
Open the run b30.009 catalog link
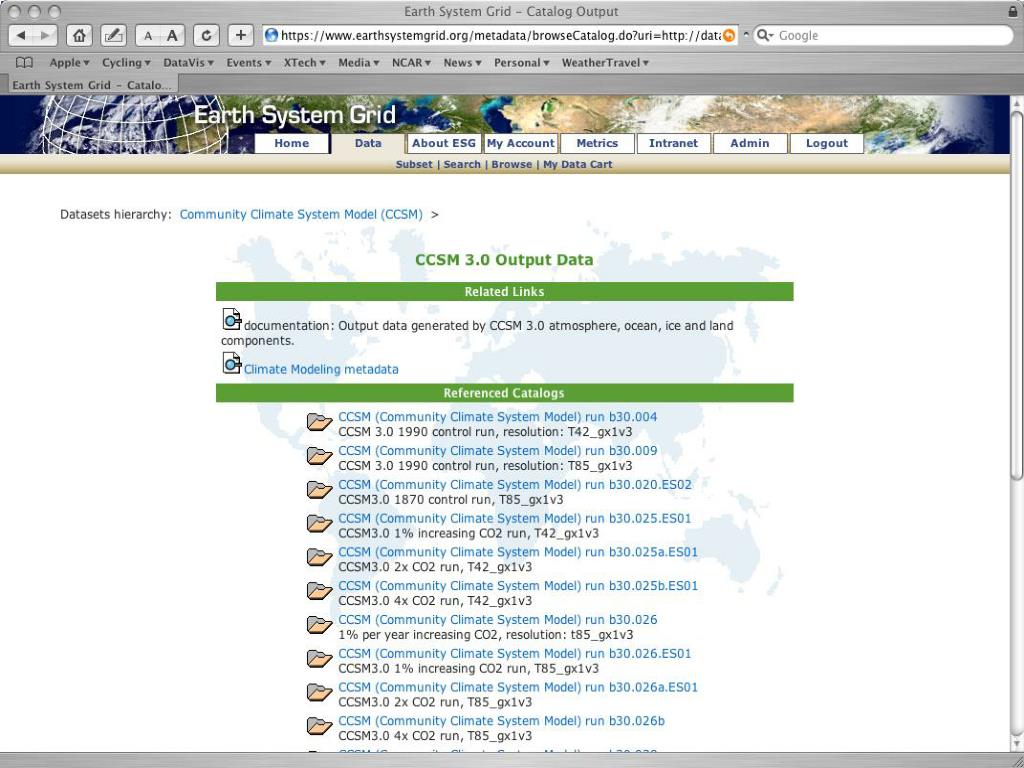tap(498, 451)
